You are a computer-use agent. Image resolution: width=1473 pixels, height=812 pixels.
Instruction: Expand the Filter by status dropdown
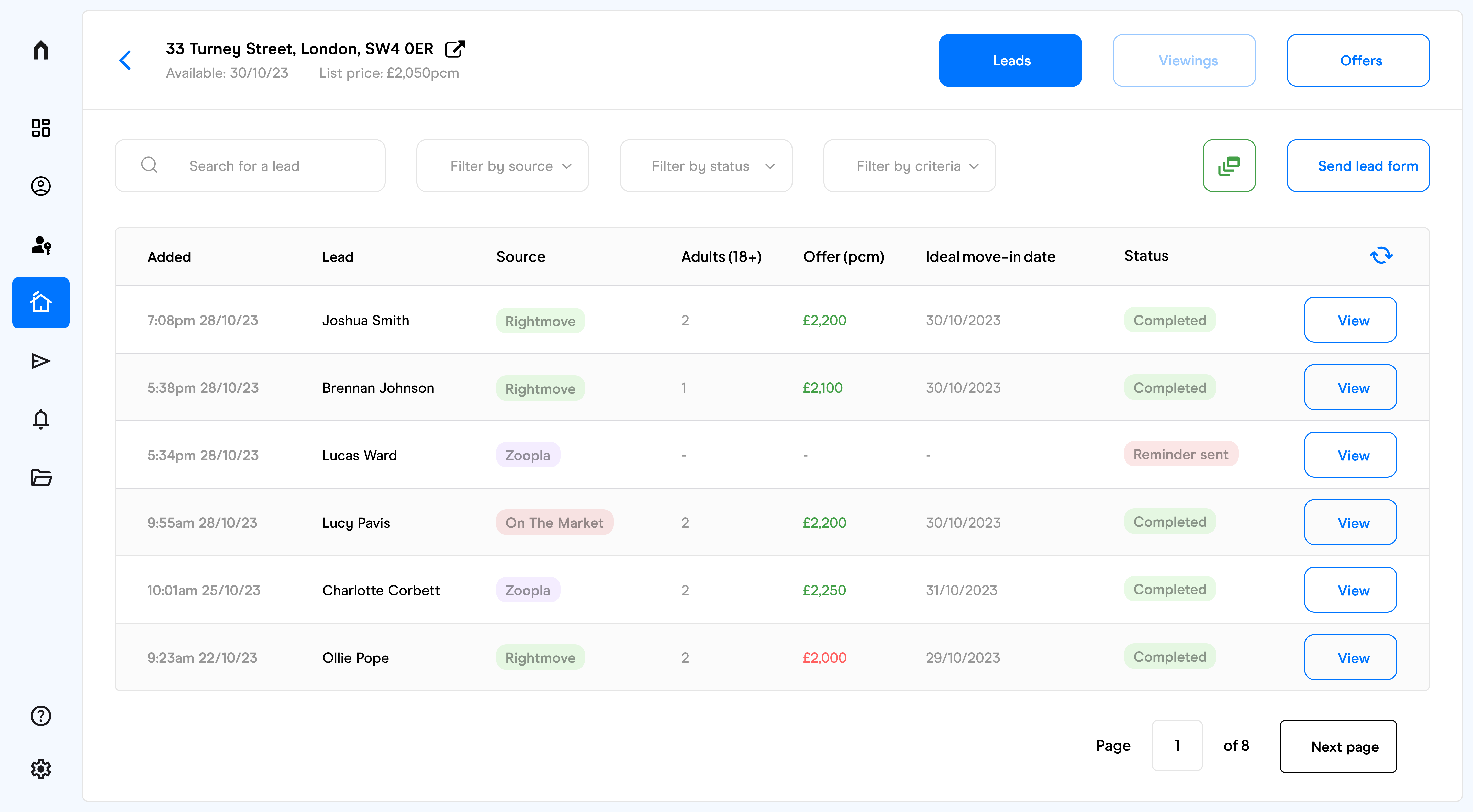click(706, 166)
